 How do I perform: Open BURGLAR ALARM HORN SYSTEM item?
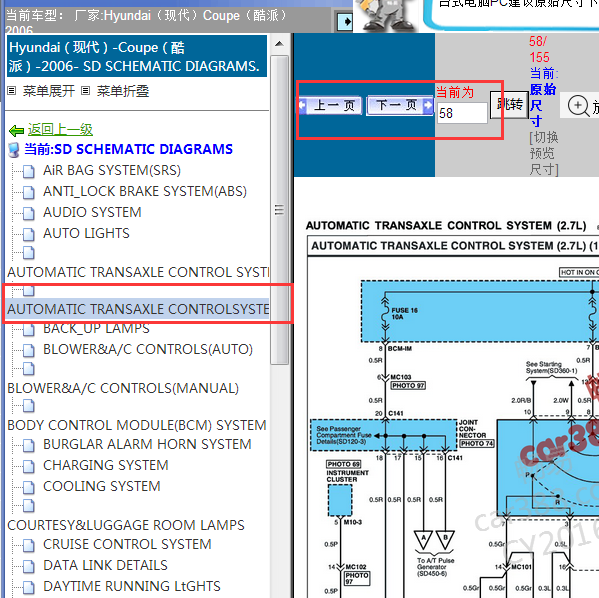147,444
